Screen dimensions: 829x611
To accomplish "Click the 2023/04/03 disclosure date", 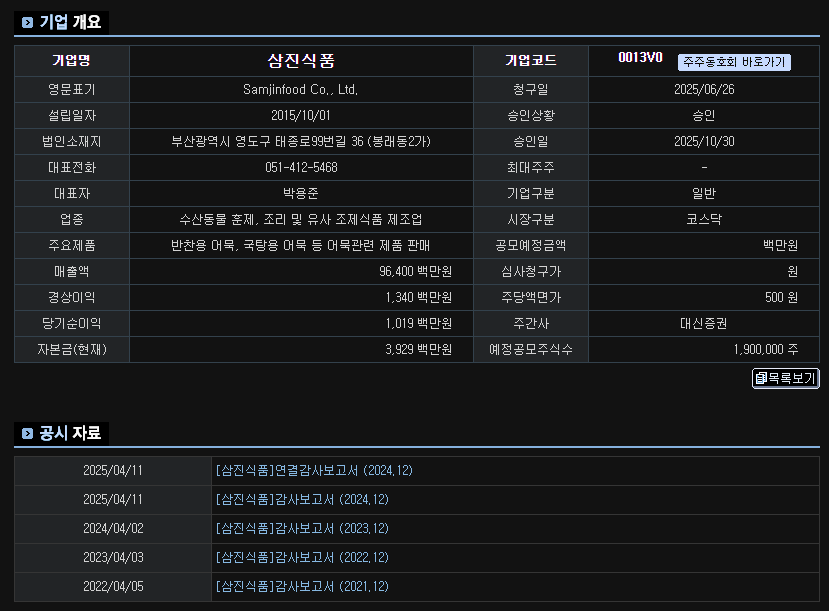I will tap(113, 558).
